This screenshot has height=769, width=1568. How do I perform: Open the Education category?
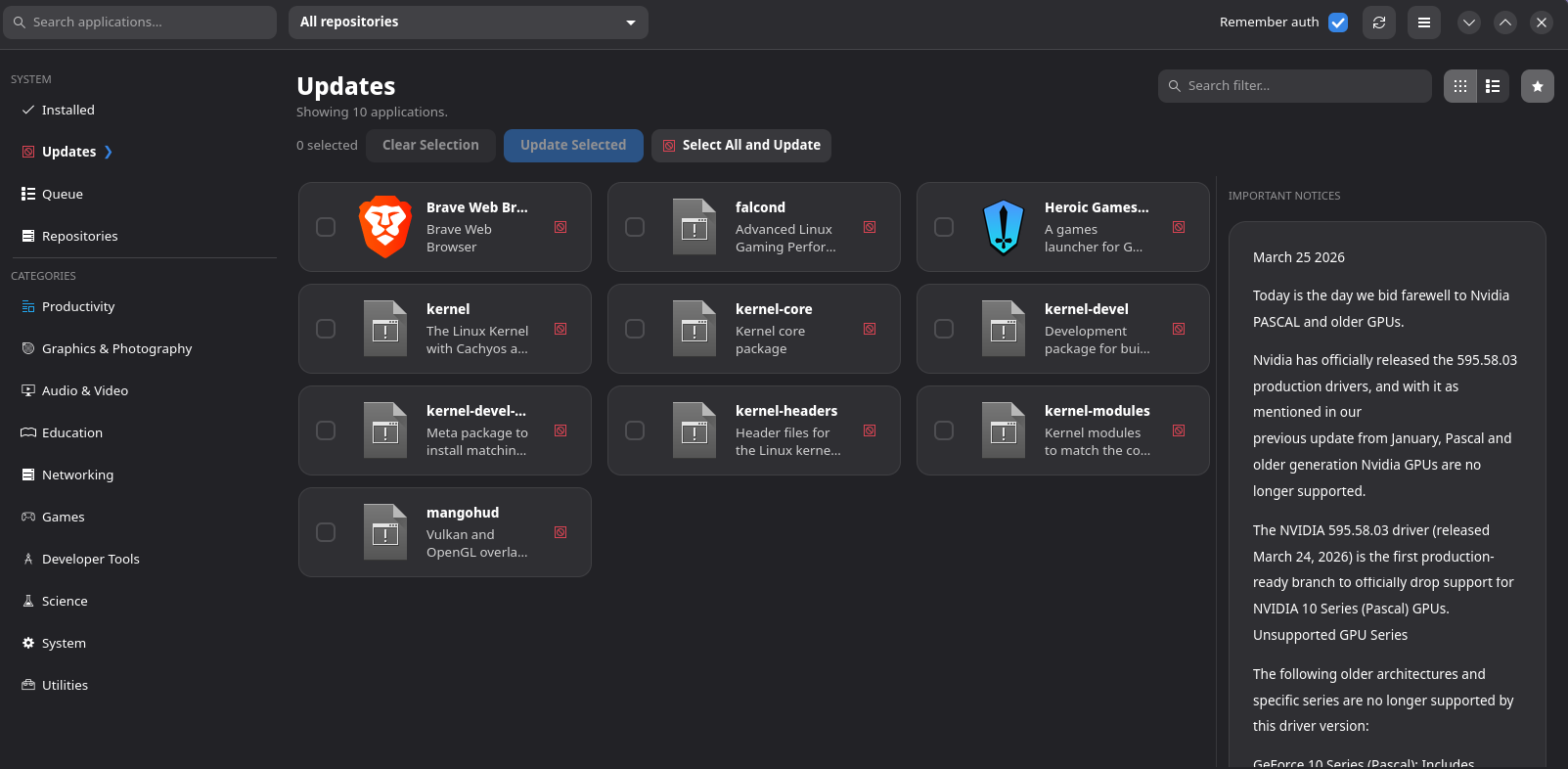[72, 432]
